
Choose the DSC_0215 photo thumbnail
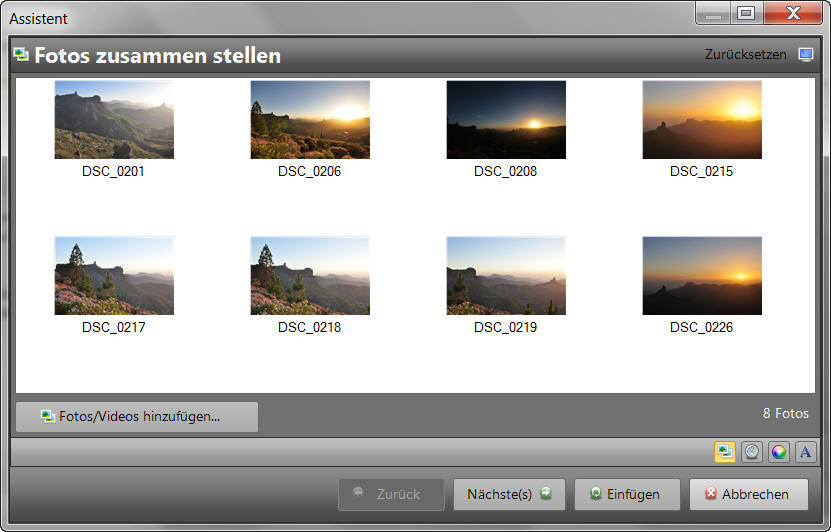tap(702, 120)
